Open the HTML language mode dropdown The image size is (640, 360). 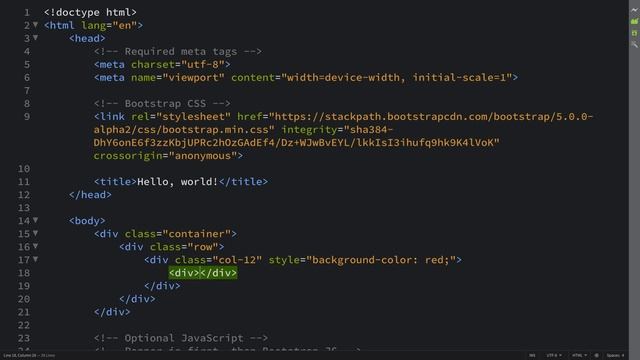[579, 356]
